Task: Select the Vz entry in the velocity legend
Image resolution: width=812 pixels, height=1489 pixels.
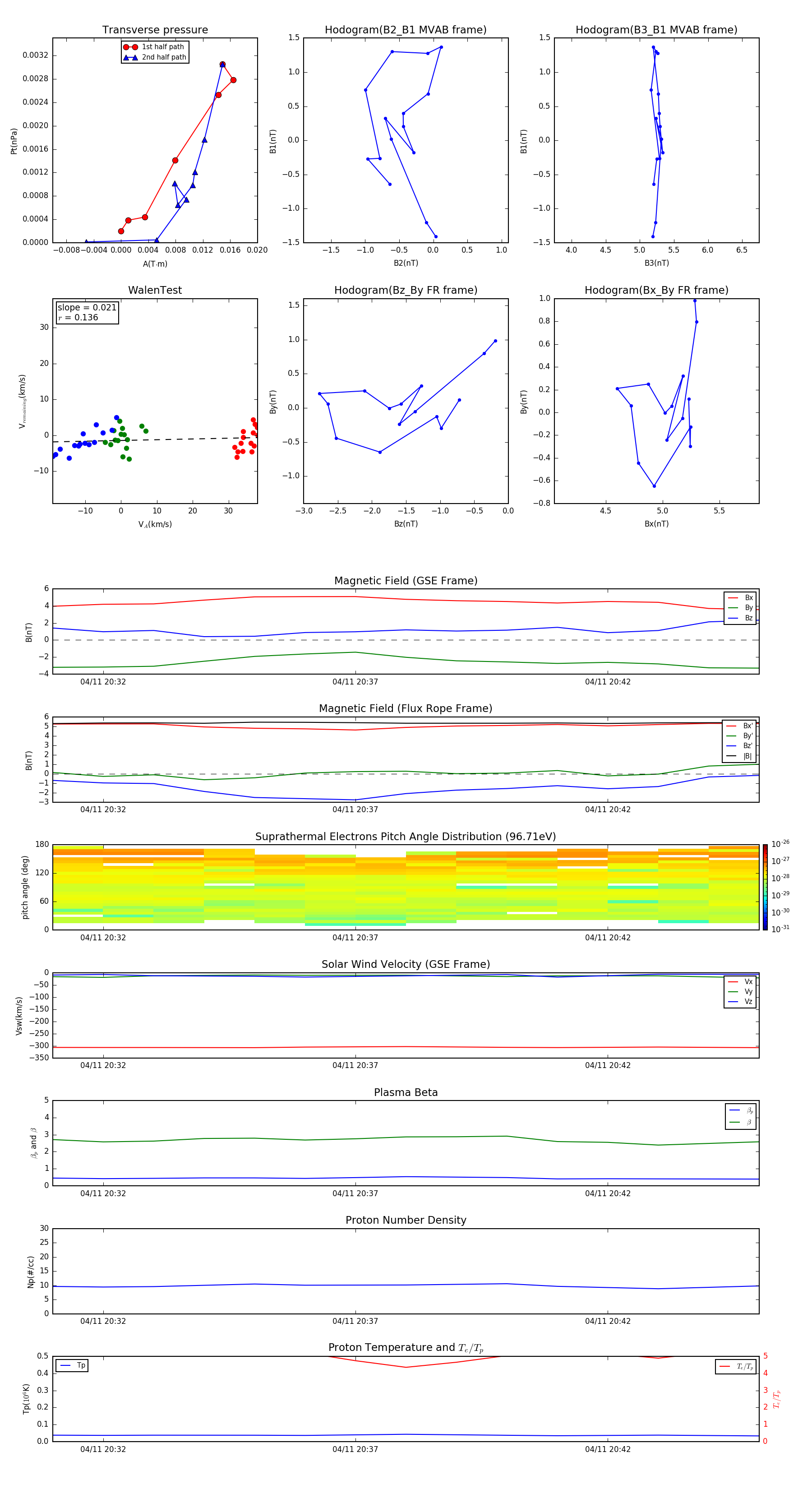Action: pos(740,1002)
